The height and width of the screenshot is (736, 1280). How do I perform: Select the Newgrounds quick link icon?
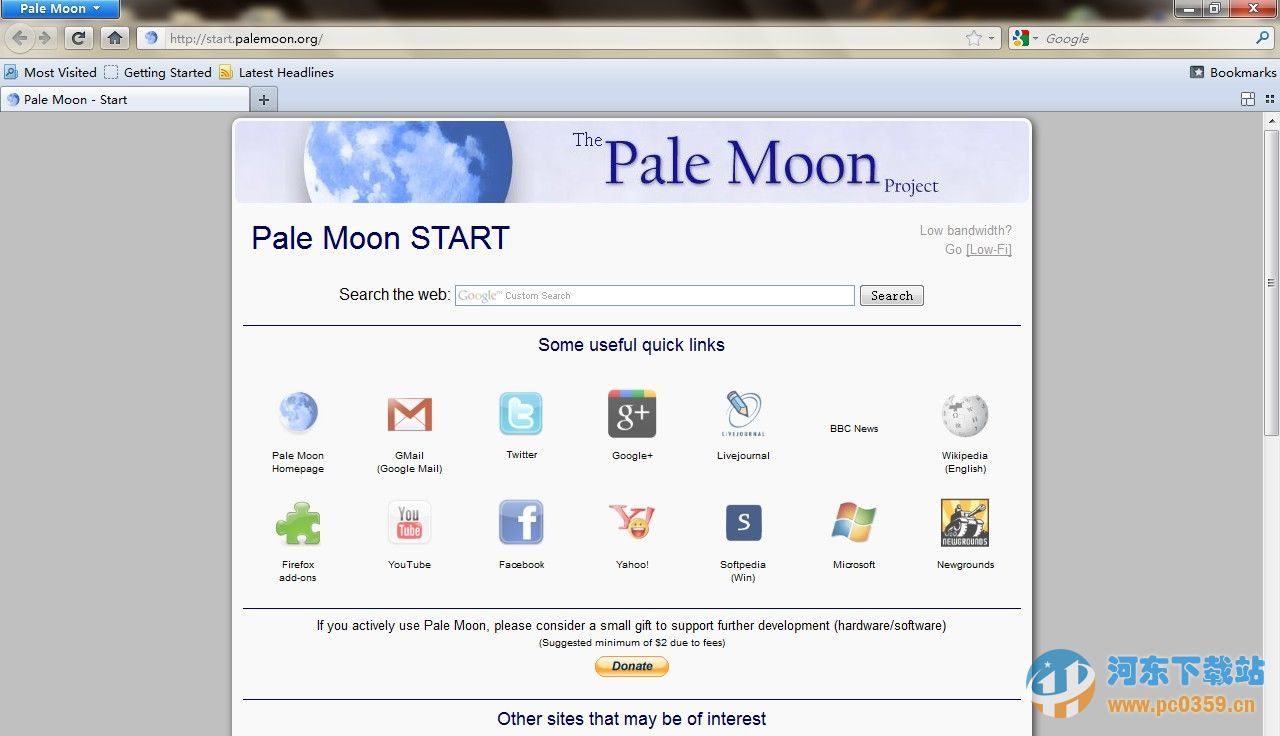(x=964, y=522)
